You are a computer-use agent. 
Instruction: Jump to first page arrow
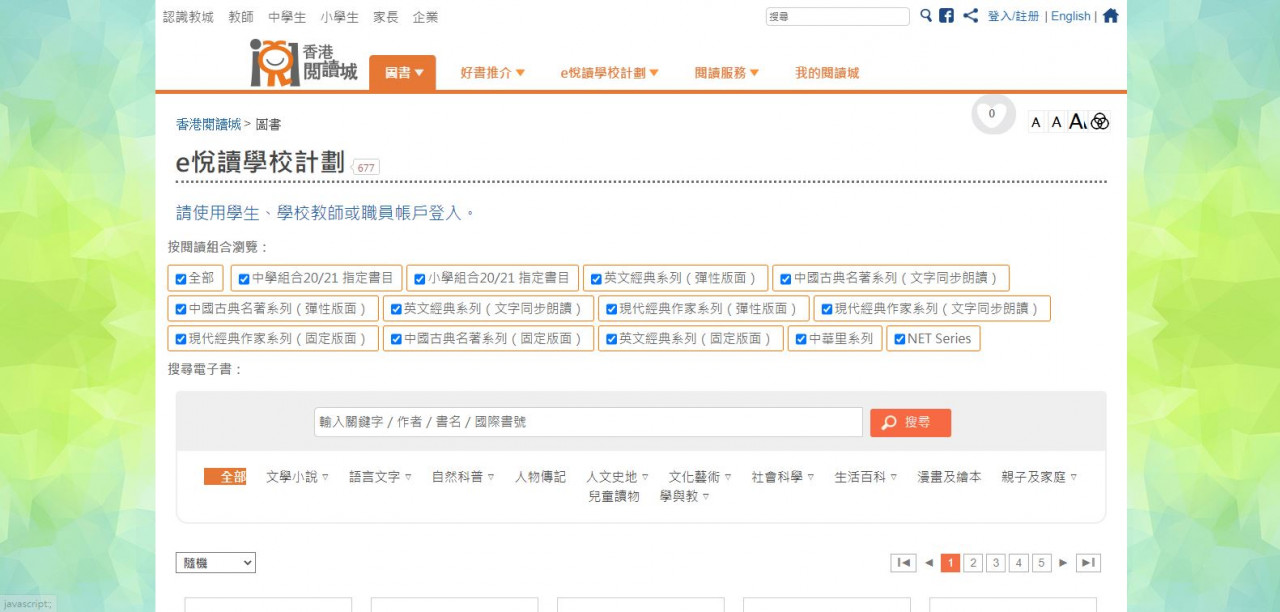coord(903,563)
